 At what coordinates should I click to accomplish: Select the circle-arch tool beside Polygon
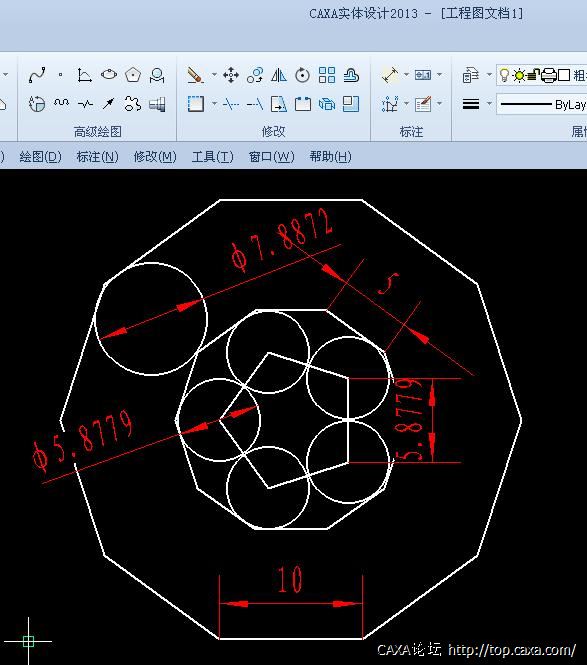pos(157,75)
